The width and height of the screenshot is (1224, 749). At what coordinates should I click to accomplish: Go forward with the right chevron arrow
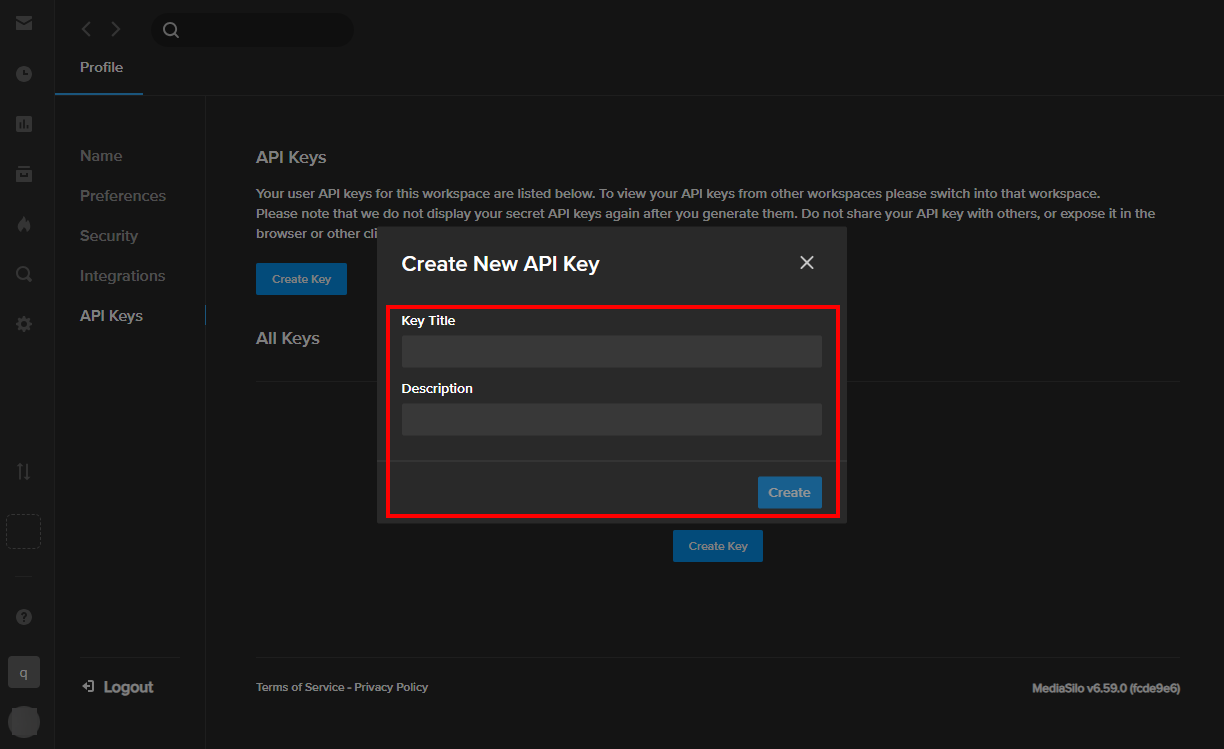116,30
